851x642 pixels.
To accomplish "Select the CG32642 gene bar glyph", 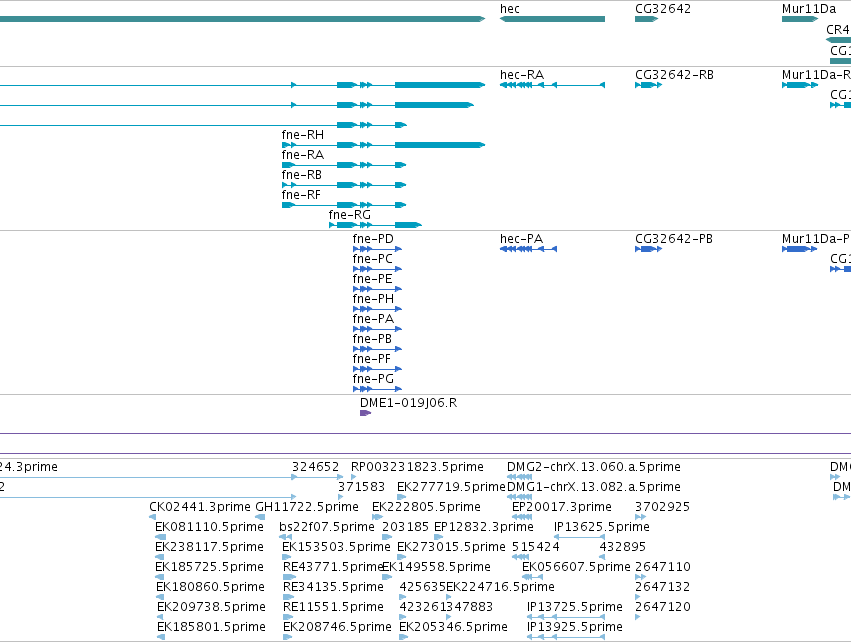I will 646,19.
